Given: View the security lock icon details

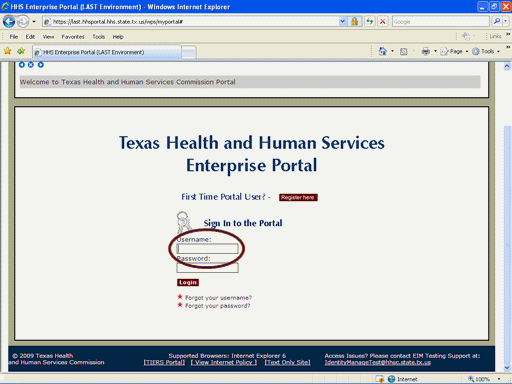Looking at the screenshot, I should click(x=354, y=22).
